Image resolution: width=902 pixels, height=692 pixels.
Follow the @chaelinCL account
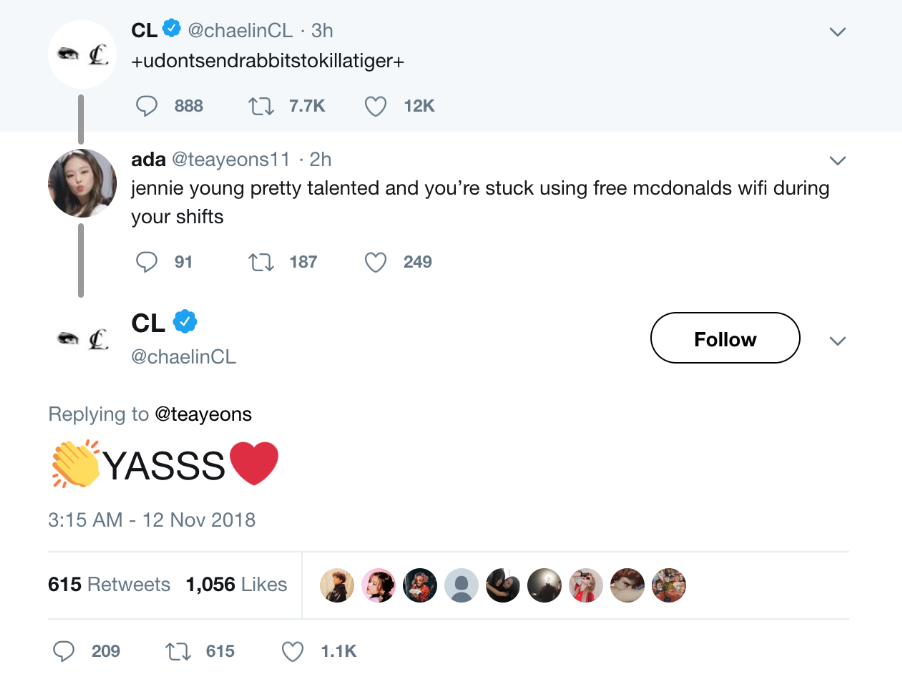[725, 339]
